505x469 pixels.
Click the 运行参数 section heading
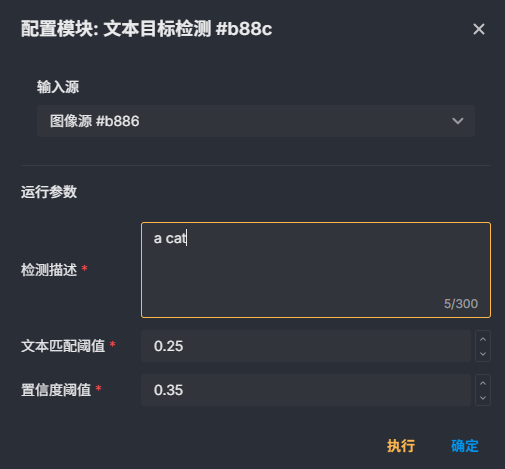49,192
